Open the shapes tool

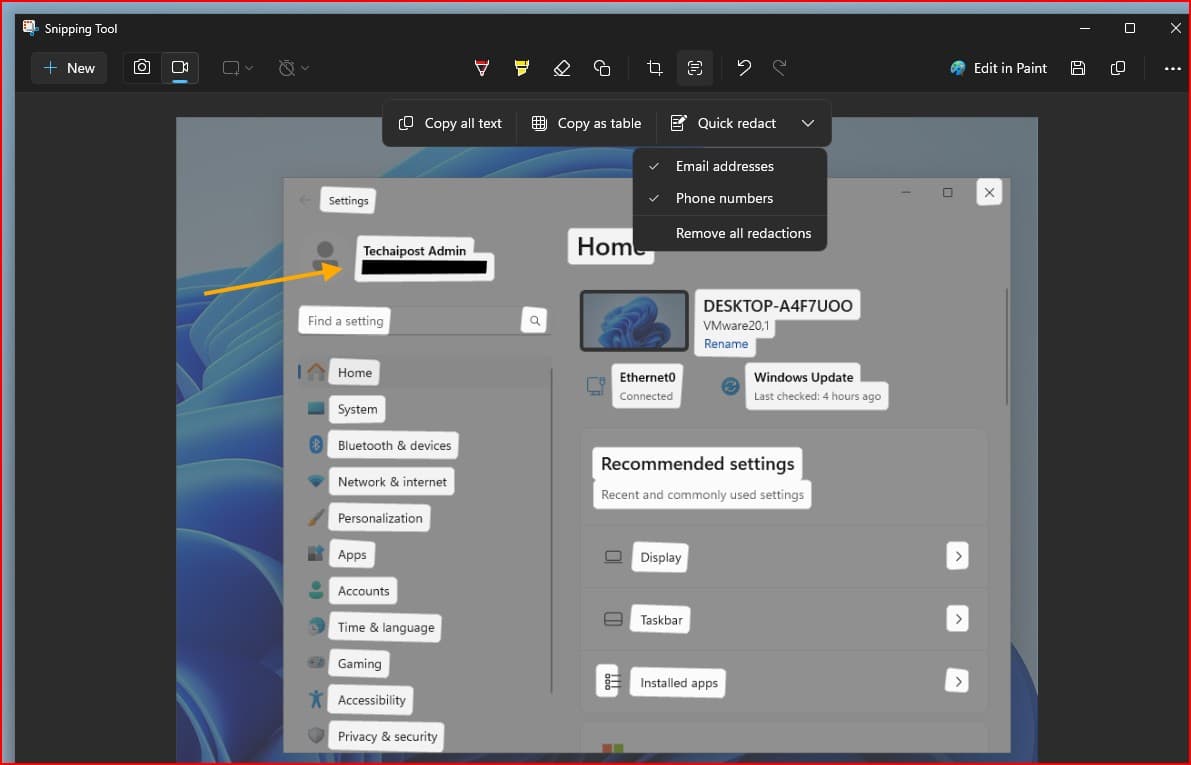tap(601, 68)
